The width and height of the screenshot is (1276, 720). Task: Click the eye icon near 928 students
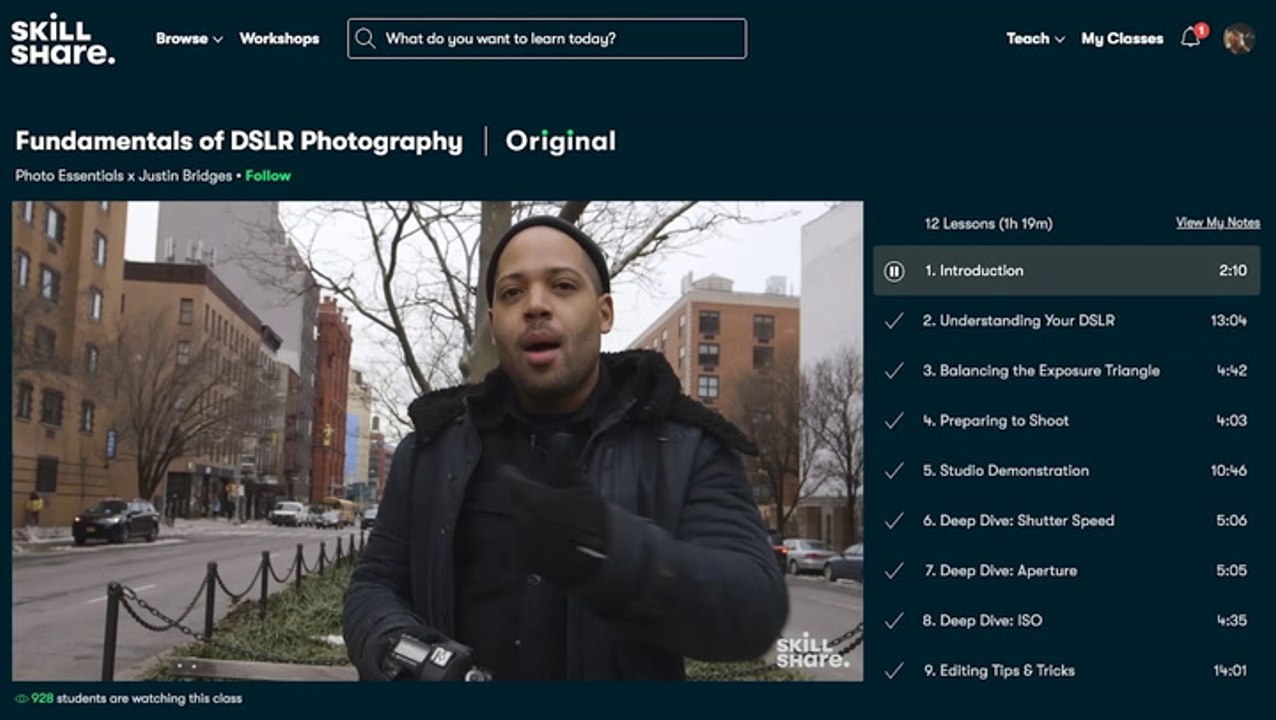coord(21,698)
